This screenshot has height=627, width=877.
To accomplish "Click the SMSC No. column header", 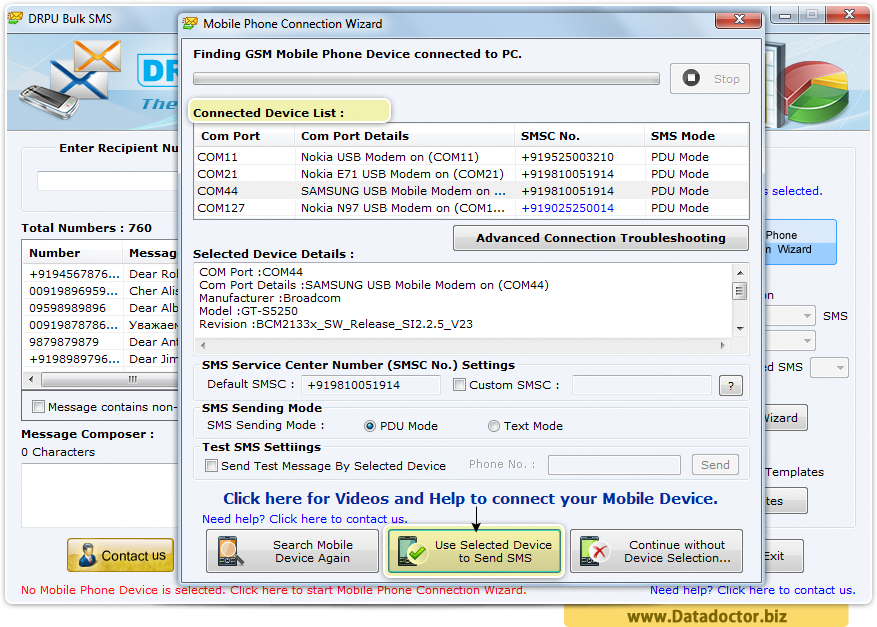I will [579, 136].
